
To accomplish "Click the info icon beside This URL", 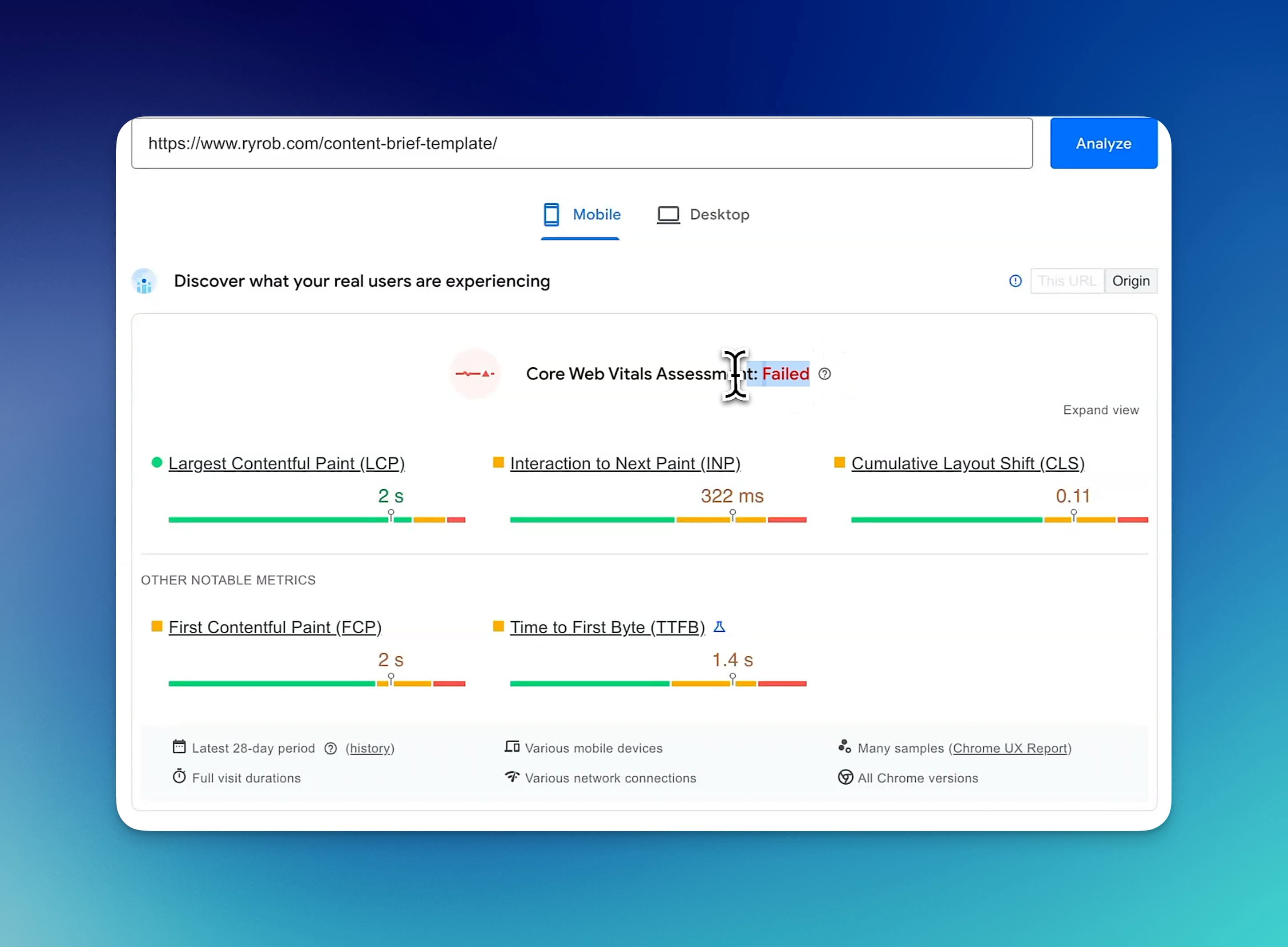I will click(x=1015, y=281).
